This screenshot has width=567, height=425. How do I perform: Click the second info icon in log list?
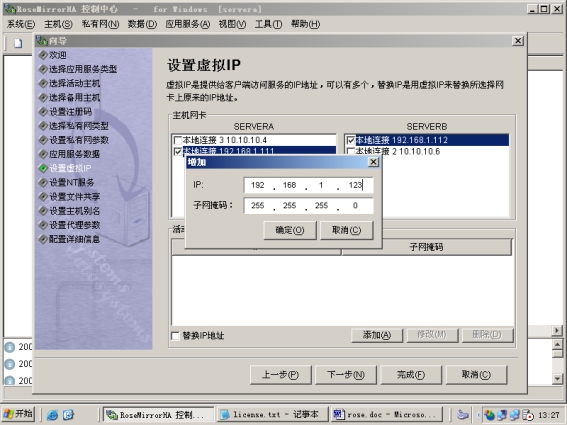pyautogui.click(x=10, y=364)
